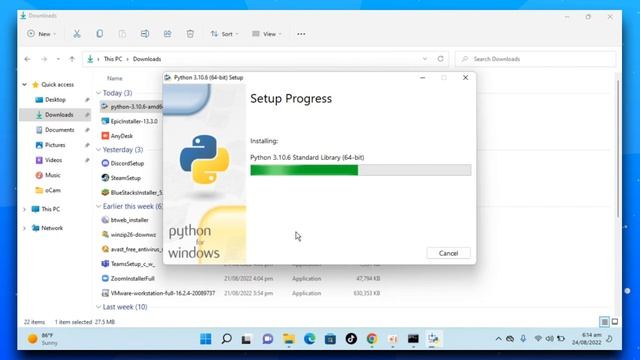
Task: Collapse the Earlier this week group
Action: point(98,207)
